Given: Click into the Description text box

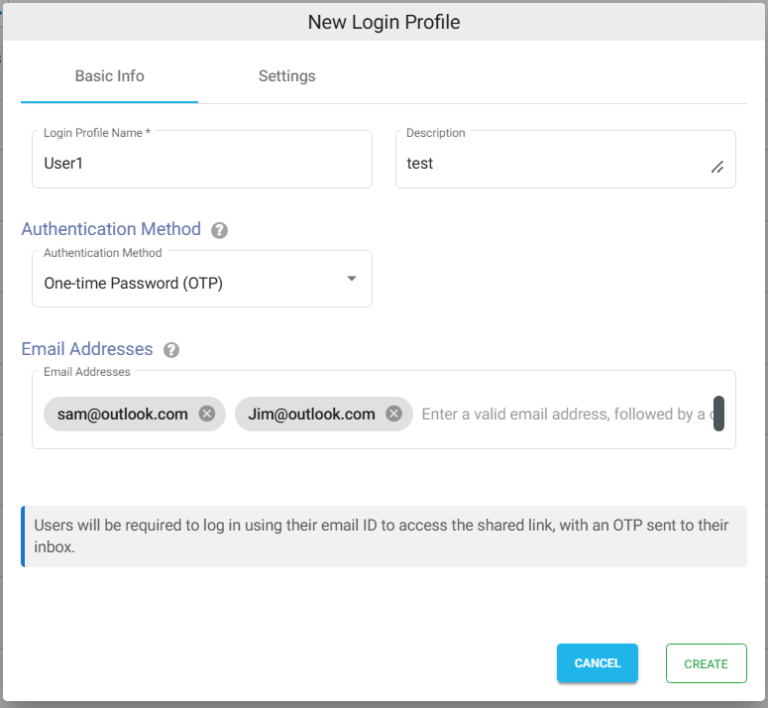Looking at the screenshot, I should pyautogui.click(x=565, y=159).
